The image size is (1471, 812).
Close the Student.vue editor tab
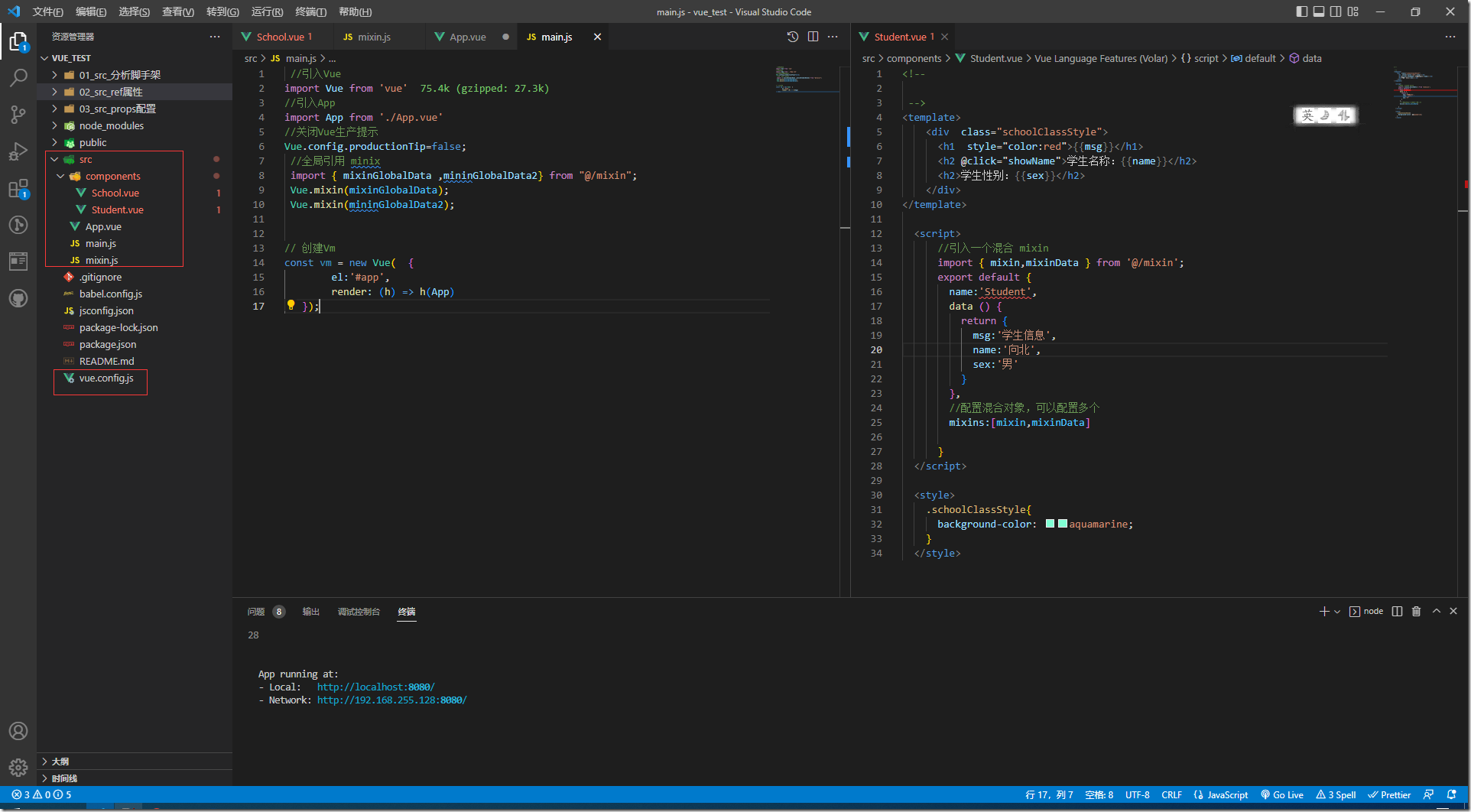(x=945, y=37)
